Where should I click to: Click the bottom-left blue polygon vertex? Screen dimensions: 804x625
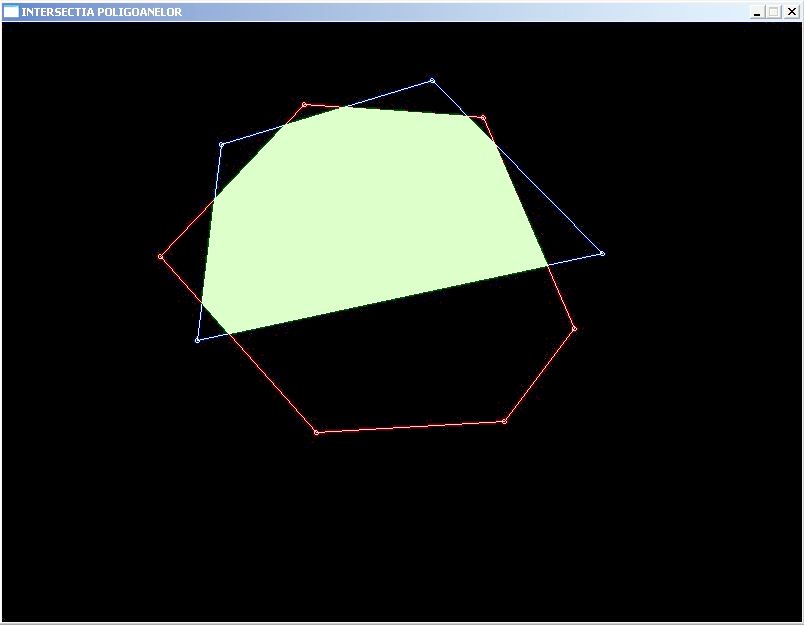pos(197,340)
